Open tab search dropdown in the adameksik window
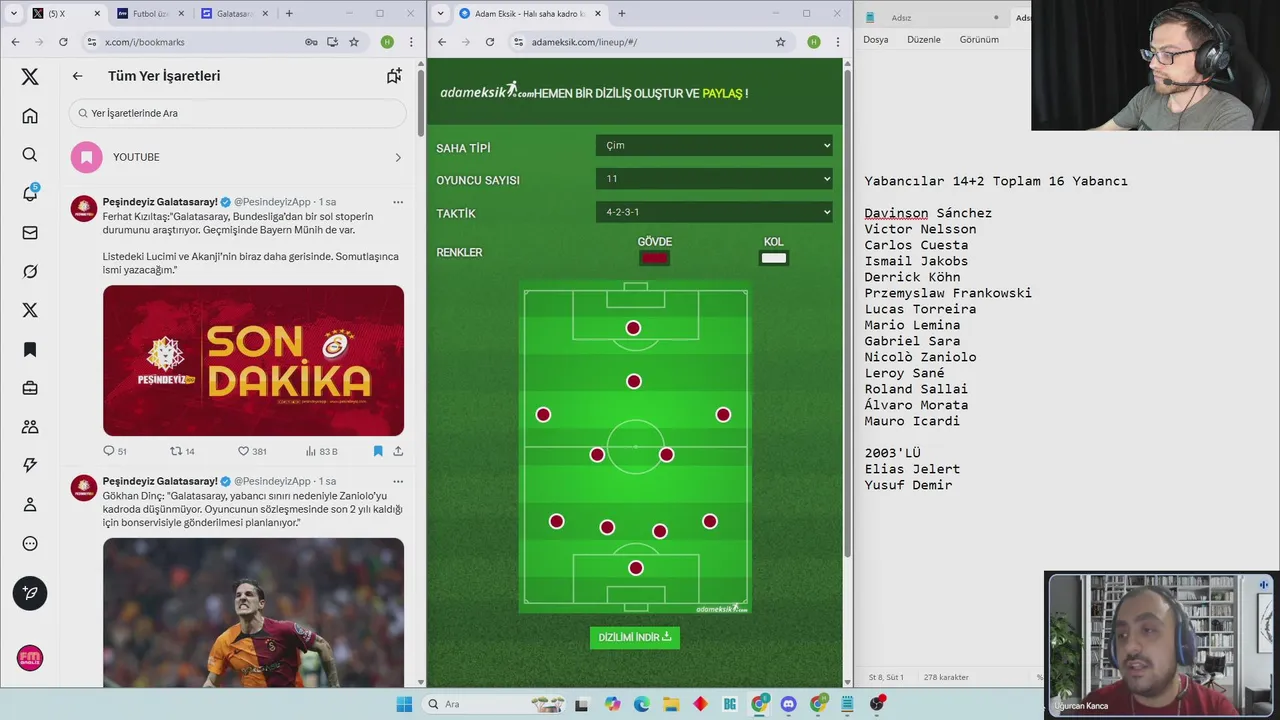 (440, 13)
